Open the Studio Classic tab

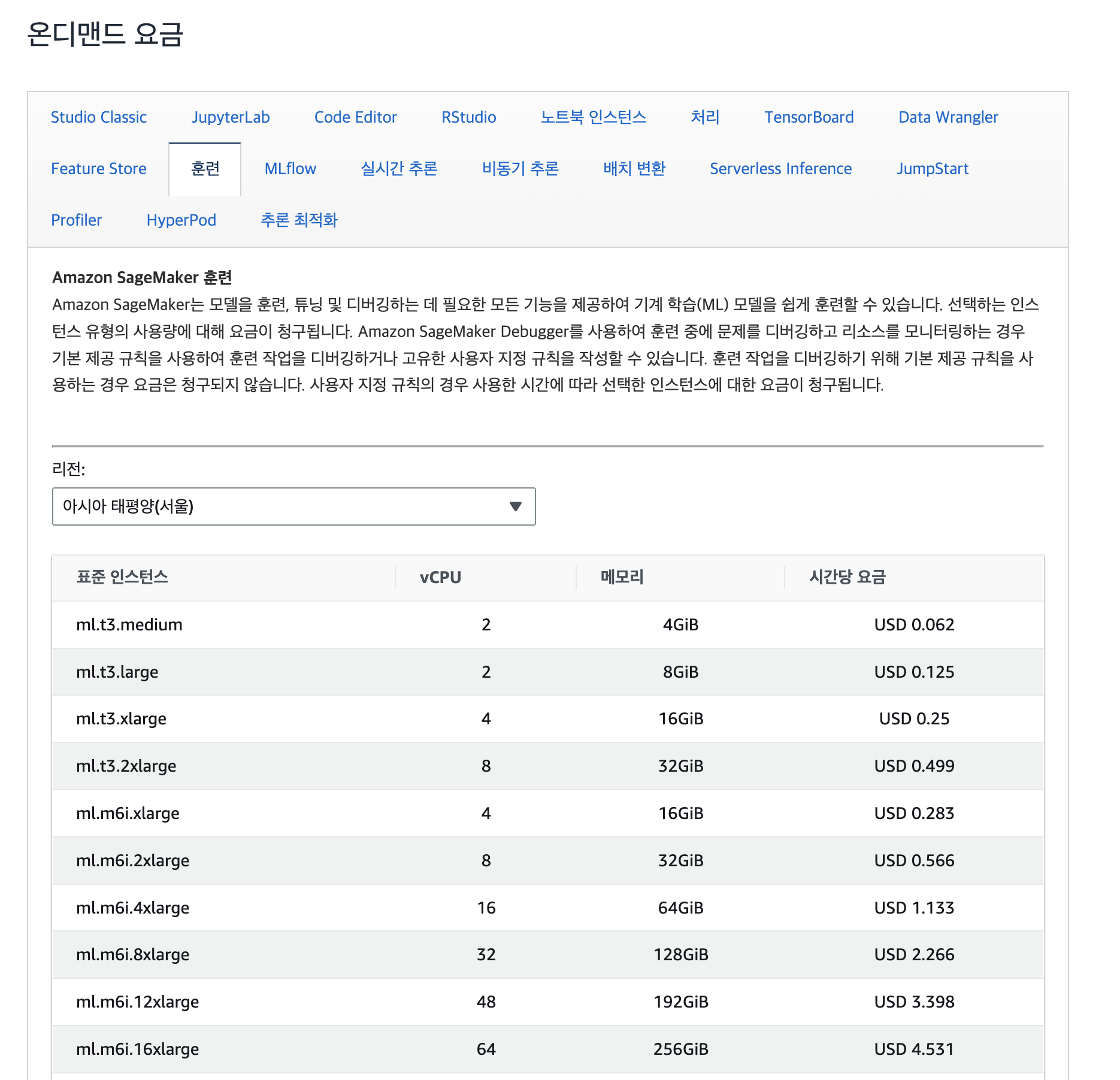pyautogui.click(x=99, y=117)
